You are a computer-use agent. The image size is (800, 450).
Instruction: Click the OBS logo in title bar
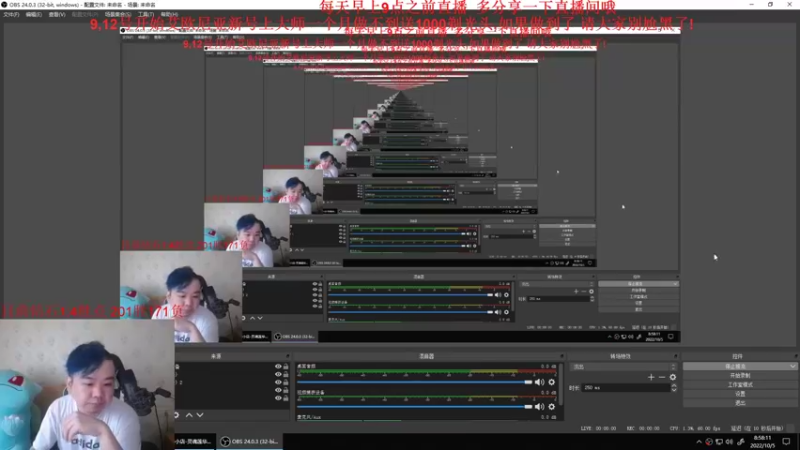(x=4, y=4)
